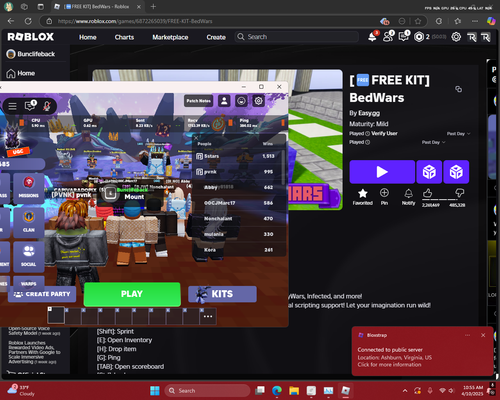Open Roblox website settings gear
500x400 pixels.
(x=456, y=37)
